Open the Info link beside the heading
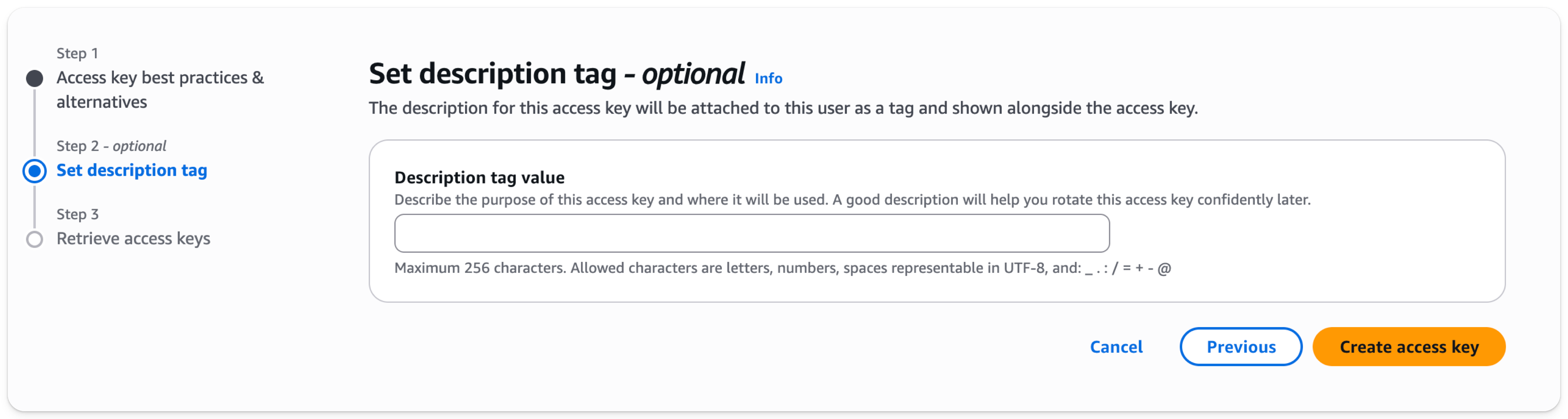The image size is (1568, 419). point(768,78)
